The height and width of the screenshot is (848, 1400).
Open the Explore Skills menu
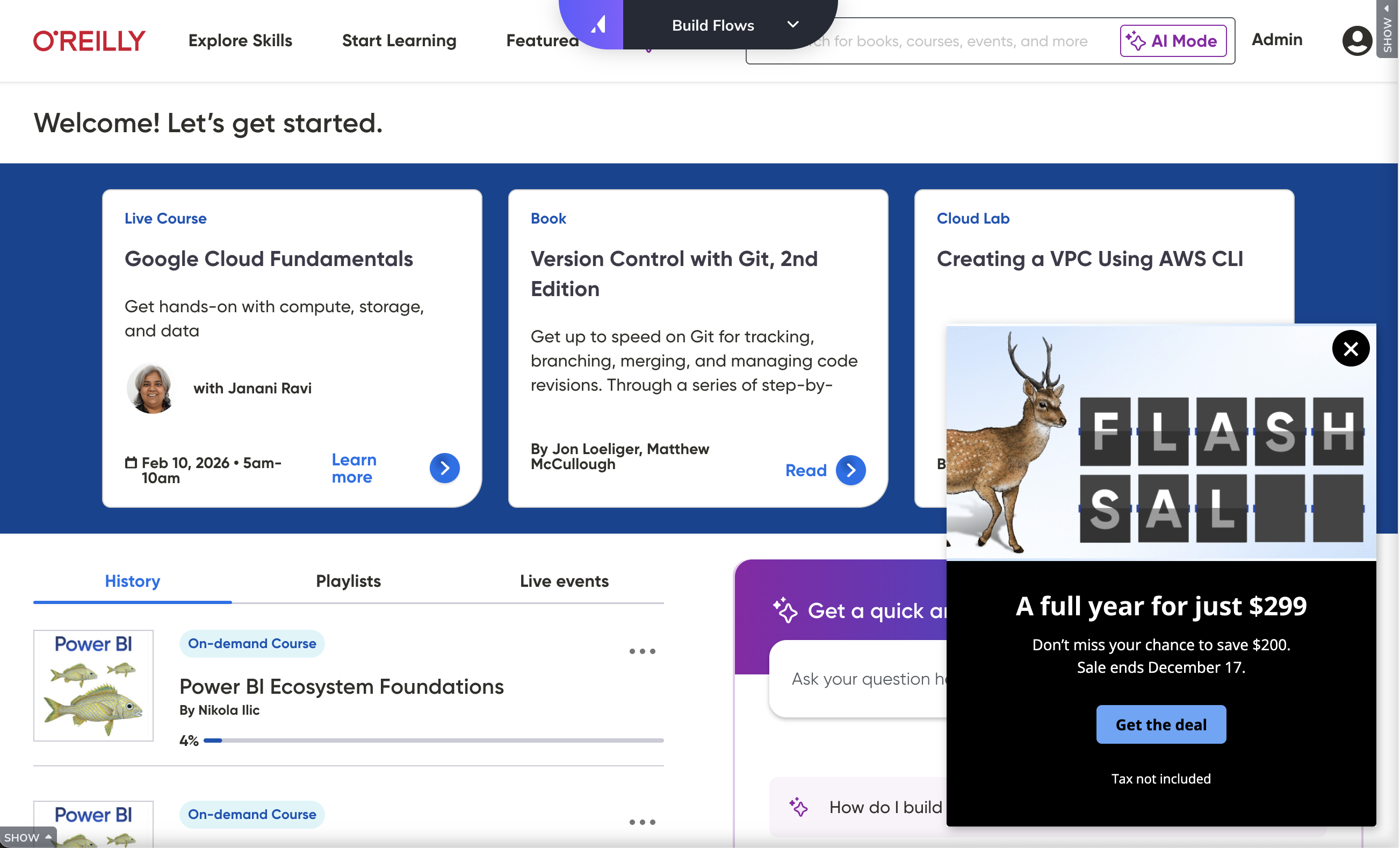click(240, 41)
